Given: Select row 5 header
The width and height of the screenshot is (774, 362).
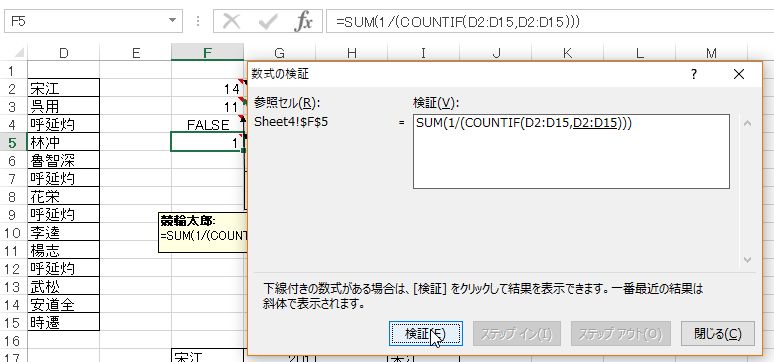Looking at the screenshot, I should [x=13, y=143].
